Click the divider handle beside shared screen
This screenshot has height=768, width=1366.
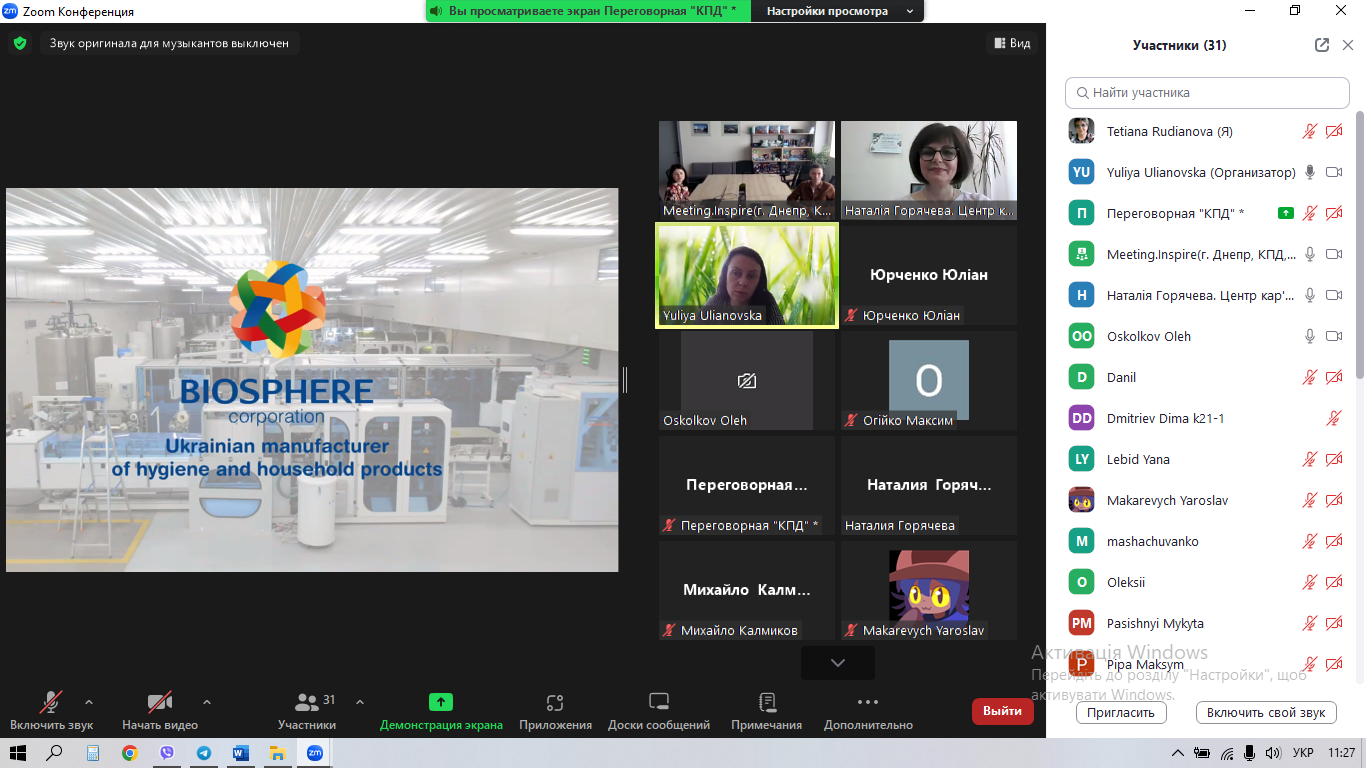coord(625,380)
